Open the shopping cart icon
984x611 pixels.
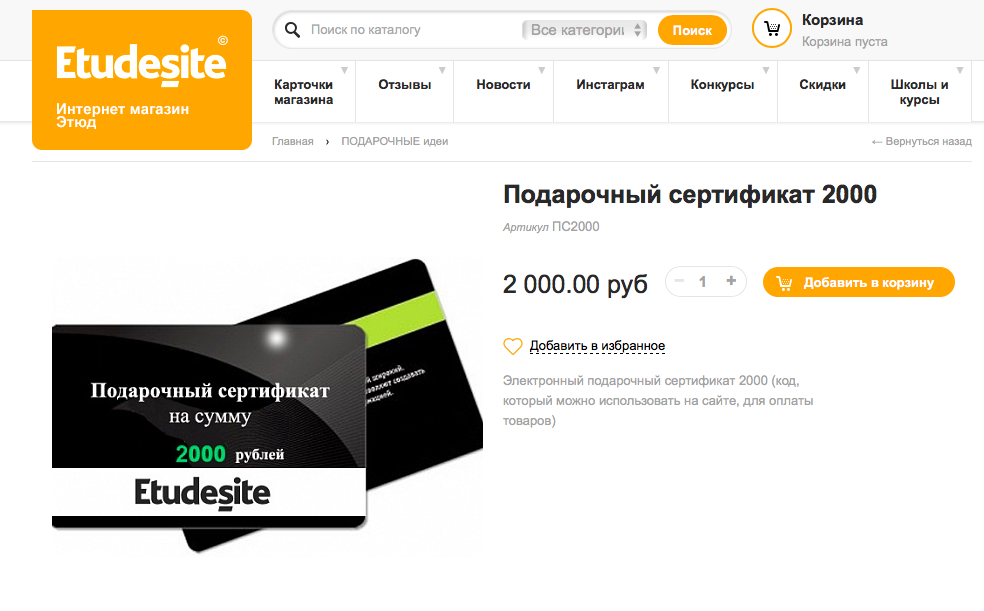tap(772, 28)
